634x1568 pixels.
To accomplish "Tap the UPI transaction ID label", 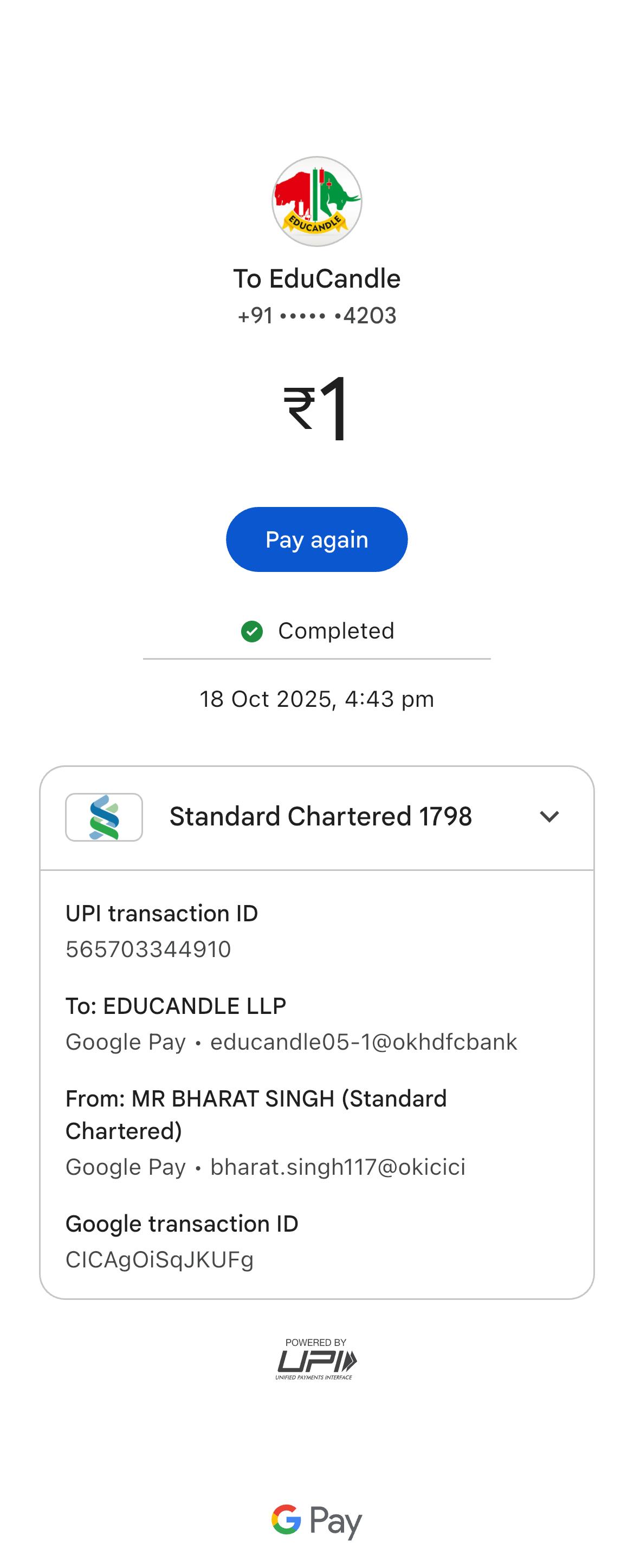I will coord(161,914).
